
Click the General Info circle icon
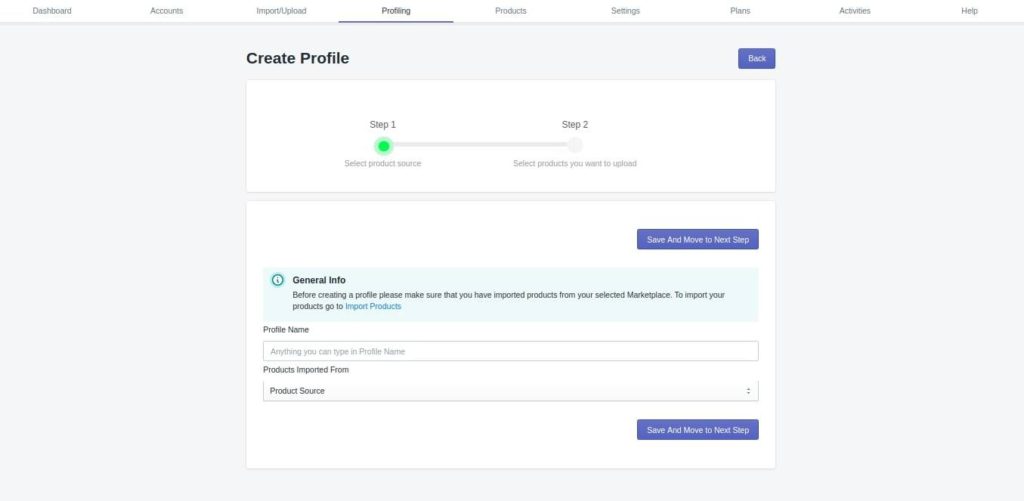[x=278, y=280]
